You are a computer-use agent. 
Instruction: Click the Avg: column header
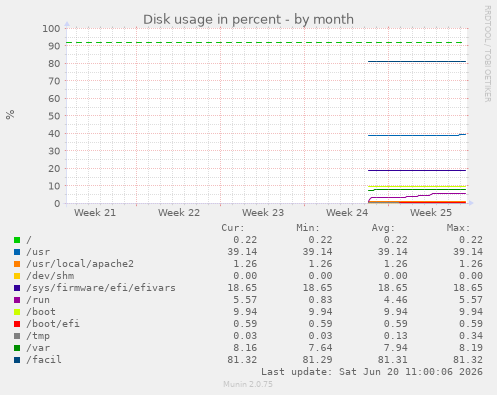[383, 228]
